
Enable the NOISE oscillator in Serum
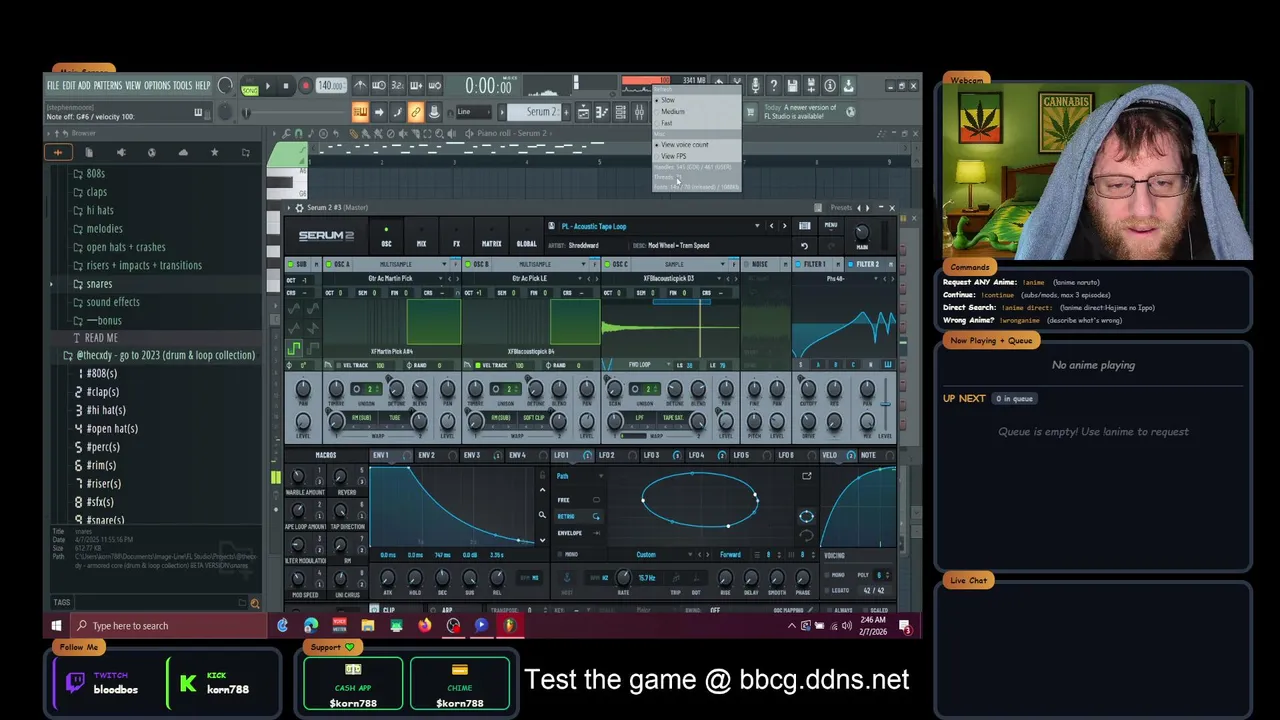click(x=746, y=264)
